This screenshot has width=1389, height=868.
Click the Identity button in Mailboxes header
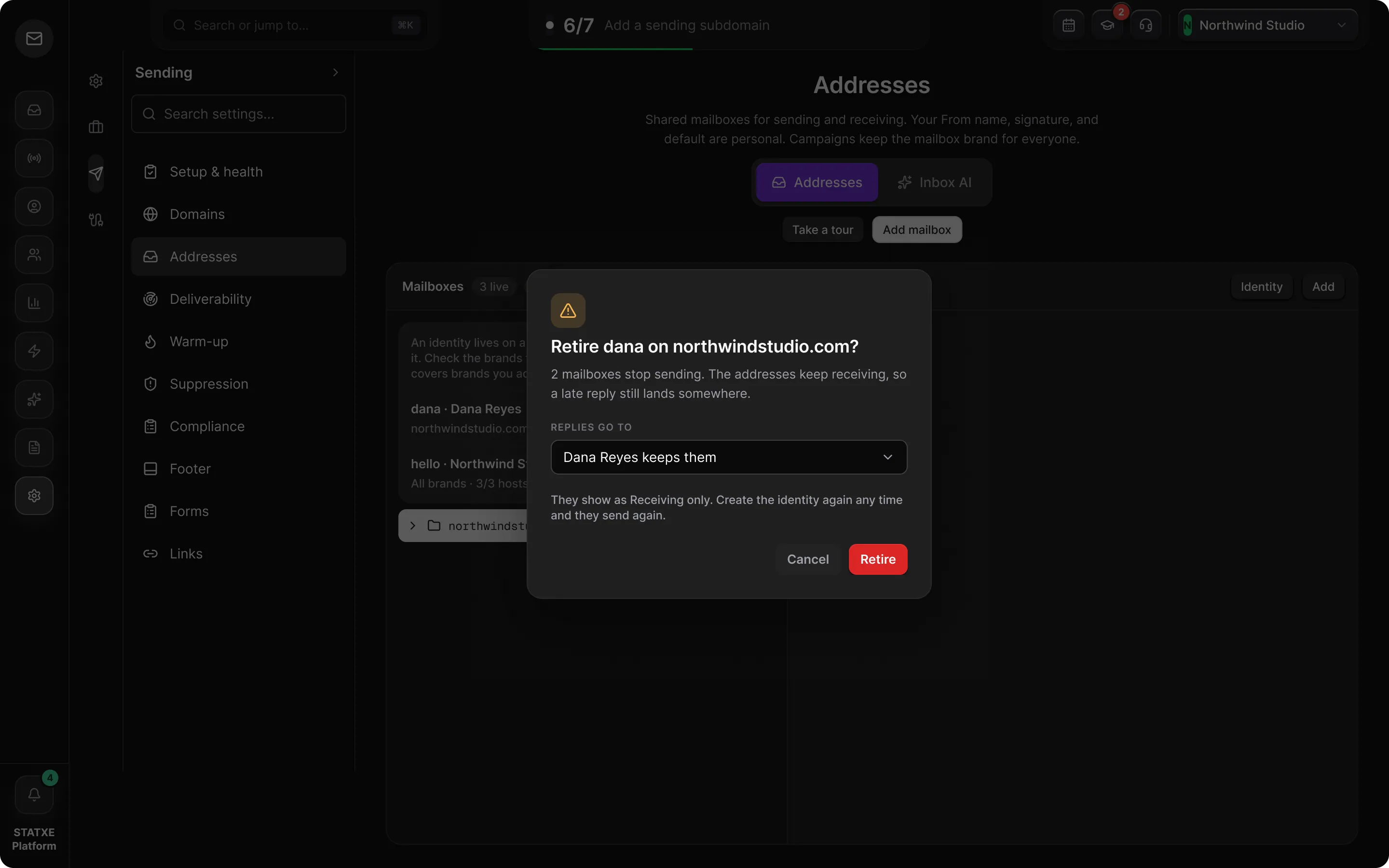click(1261, 286)
